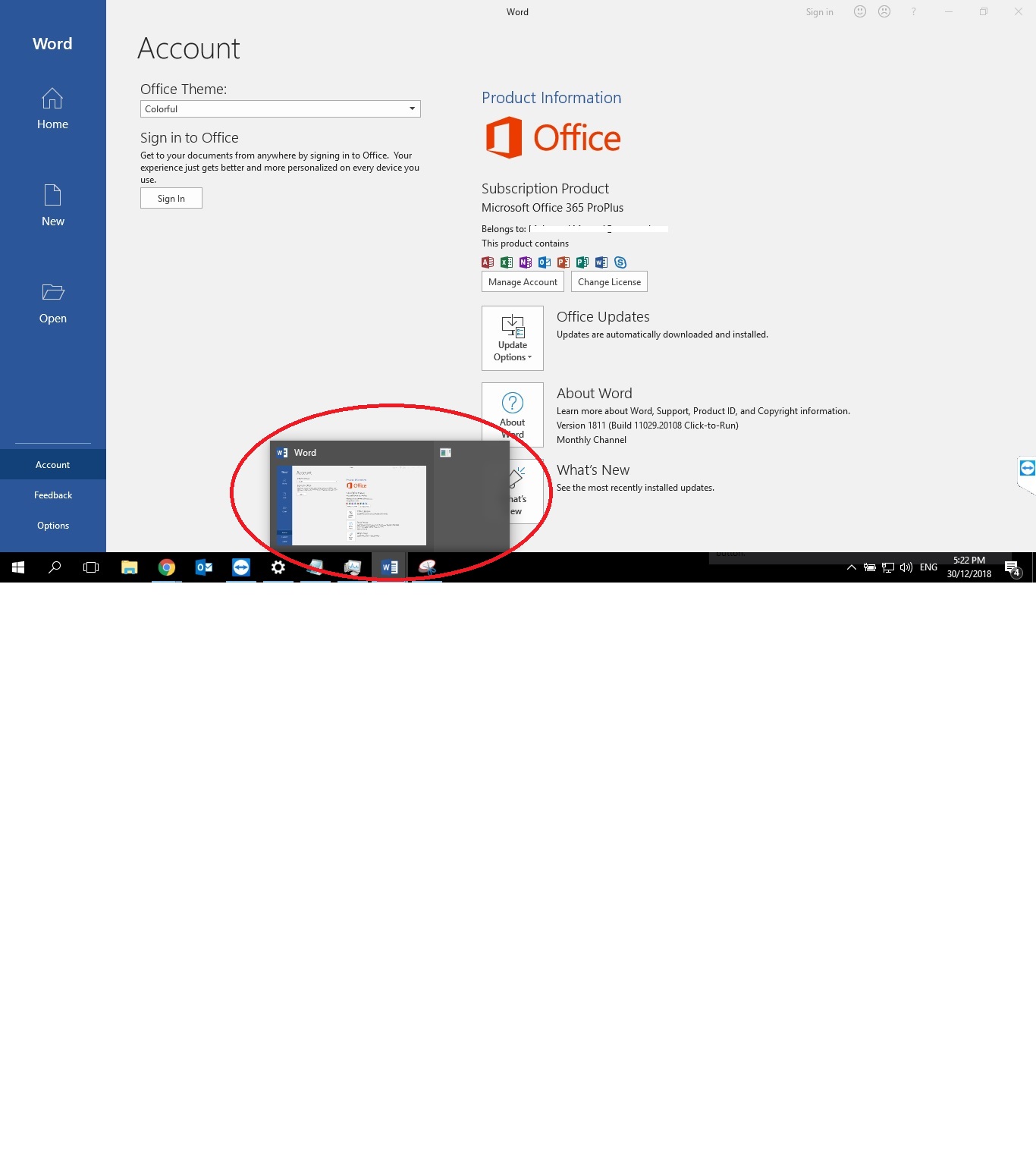Click the Sign In button under Sign in to Office
Image resolution: width=1036 pixels, height=1162 pixels.
coord(171,198)
